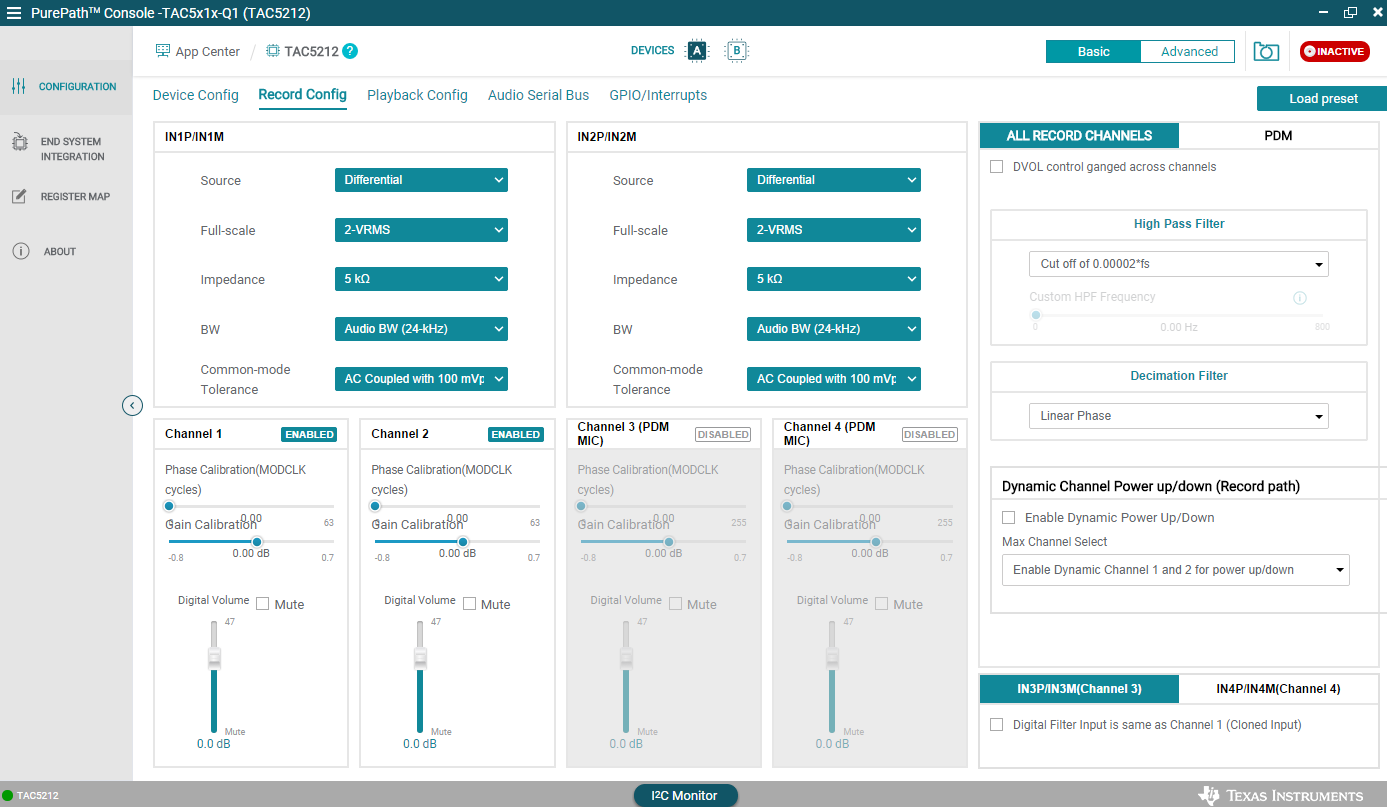Click the Load preset button
This screenshot has height=807, width=1387.
[x=1322, y=99]
